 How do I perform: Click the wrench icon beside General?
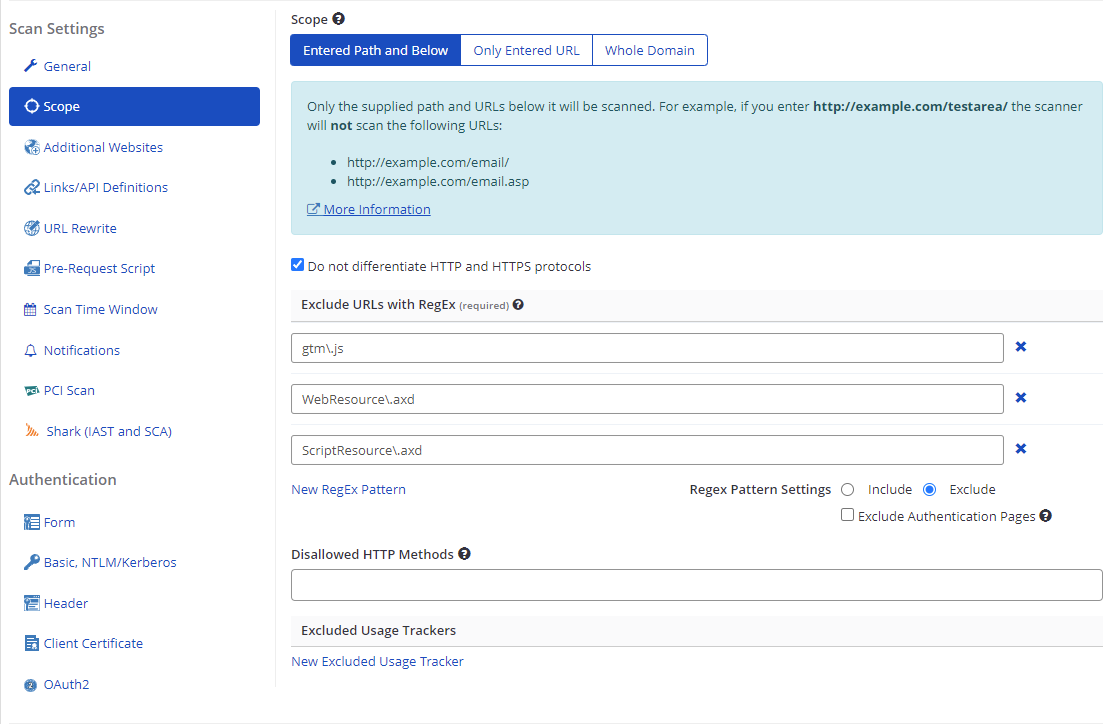pos(31,66)
